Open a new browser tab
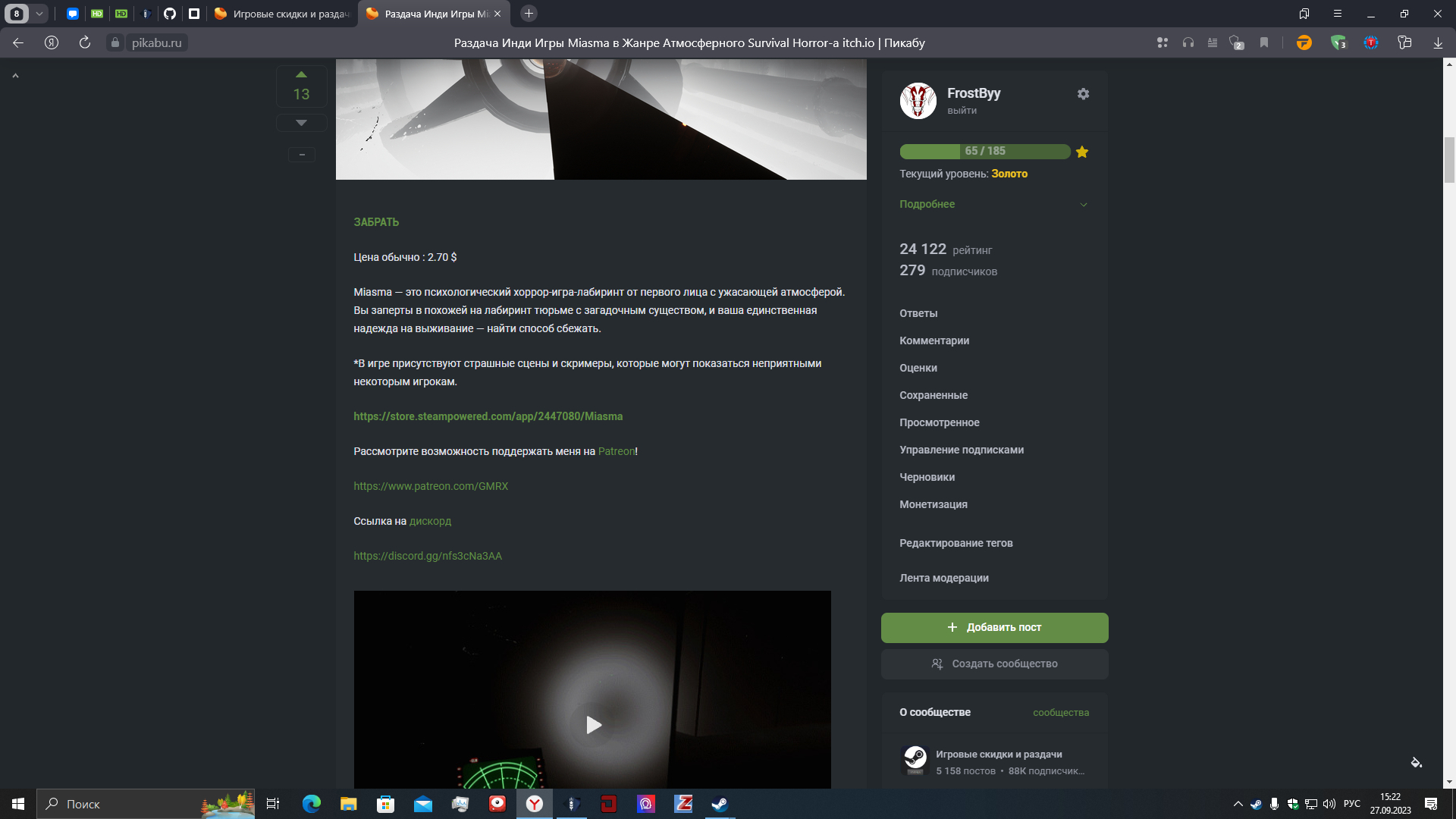 (x=529, y=14)
